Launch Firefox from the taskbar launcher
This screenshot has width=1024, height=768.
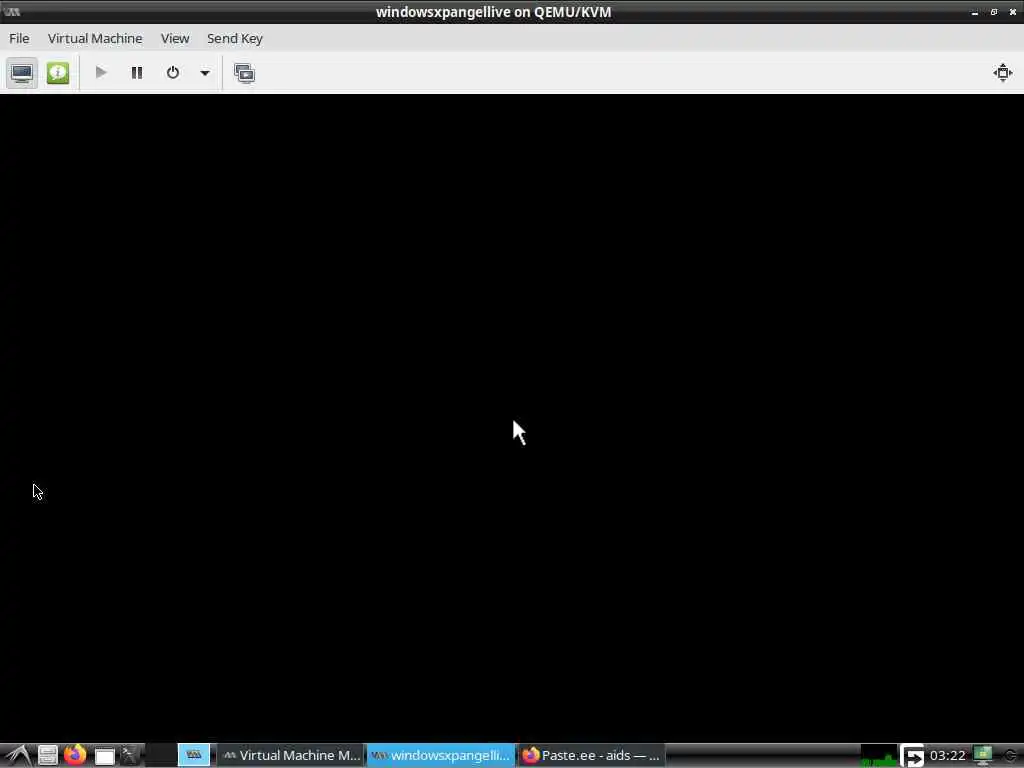pos(75,756)
